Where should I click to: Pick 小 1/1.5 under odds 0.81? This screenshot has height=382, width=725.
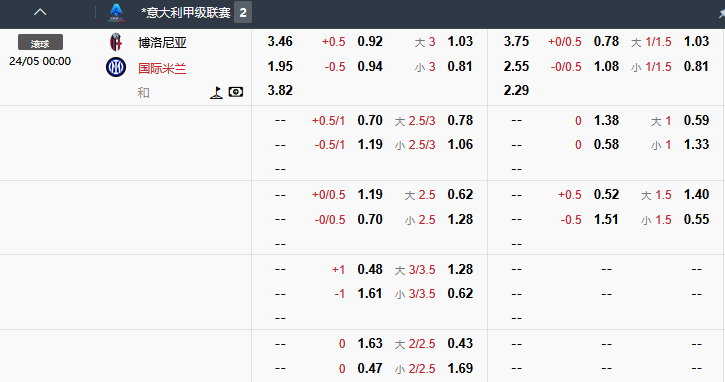point(696,66)
